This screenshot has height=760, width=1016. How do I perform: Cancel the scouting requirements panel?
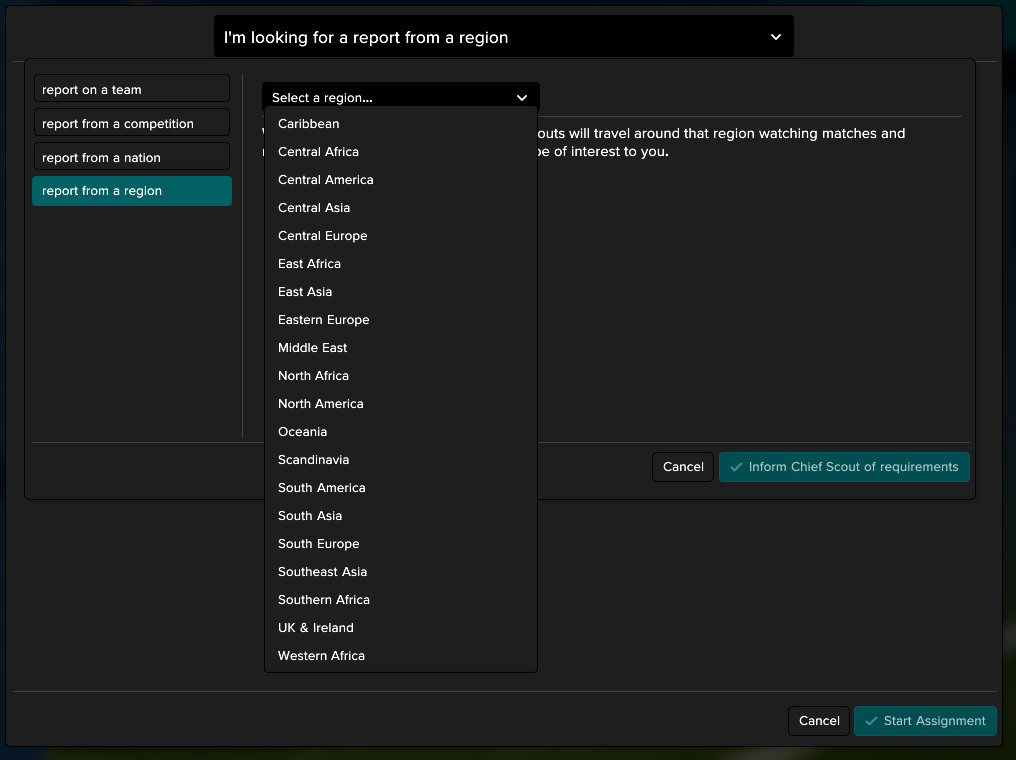(x=683, y=467)
